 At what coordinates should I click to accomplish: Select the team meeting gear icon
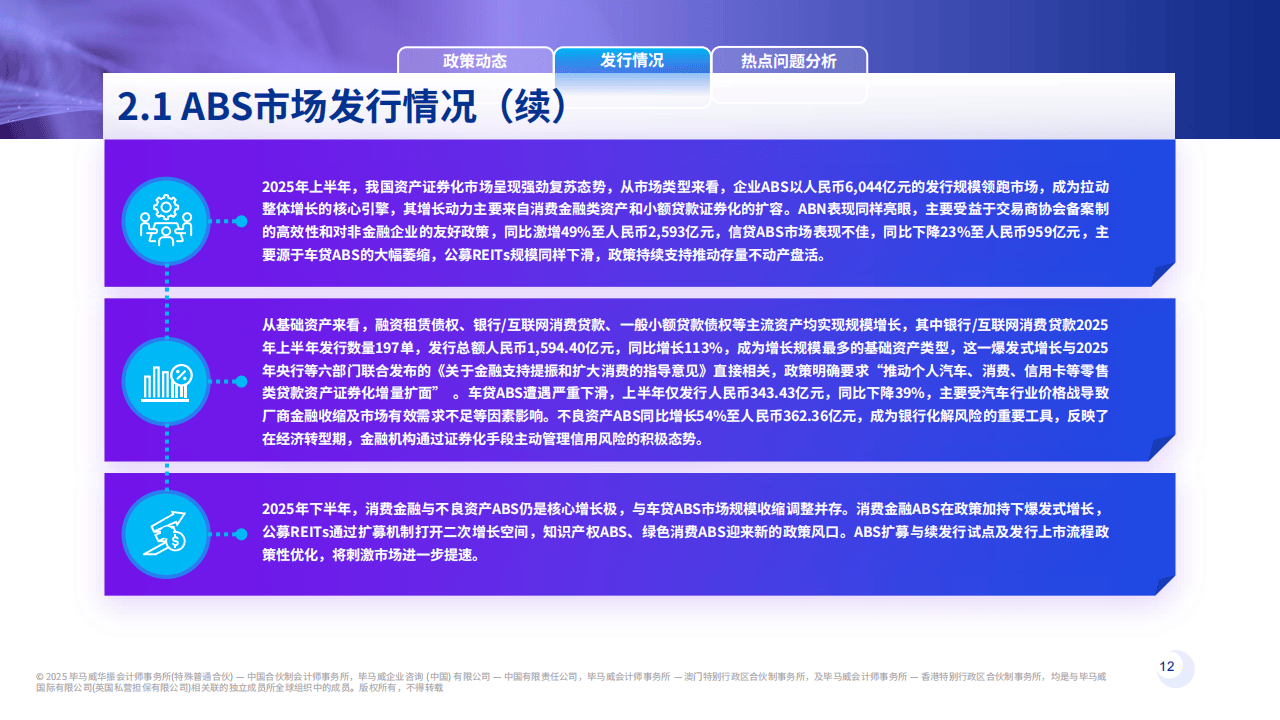(x=166, y=220)
